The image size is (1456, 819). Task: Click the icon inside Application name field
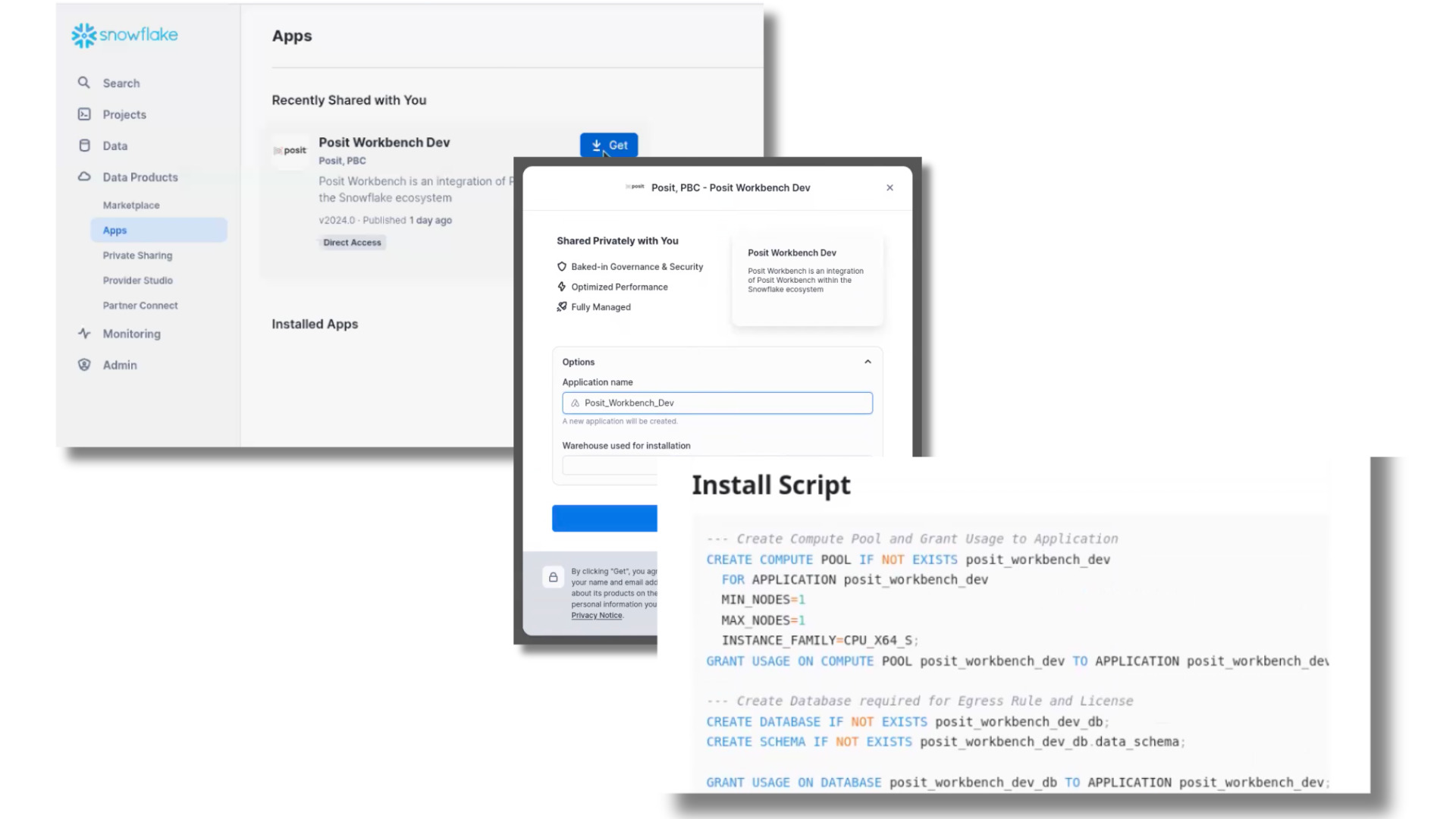pos(576,403)
